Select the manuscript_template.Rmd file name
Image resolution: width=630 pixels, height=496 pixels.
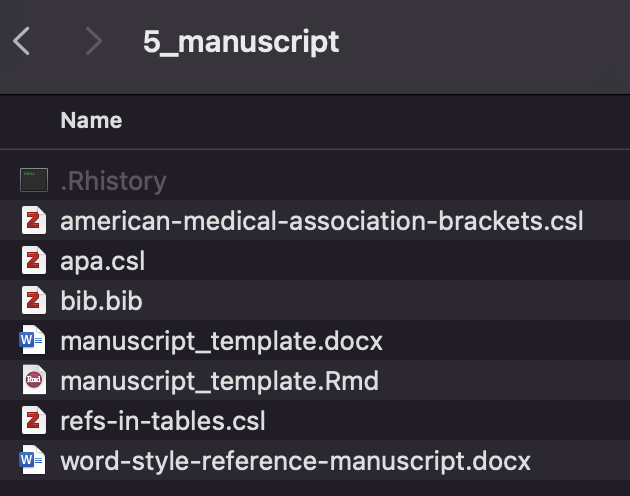pyautogui.click(x=219, y=381)
